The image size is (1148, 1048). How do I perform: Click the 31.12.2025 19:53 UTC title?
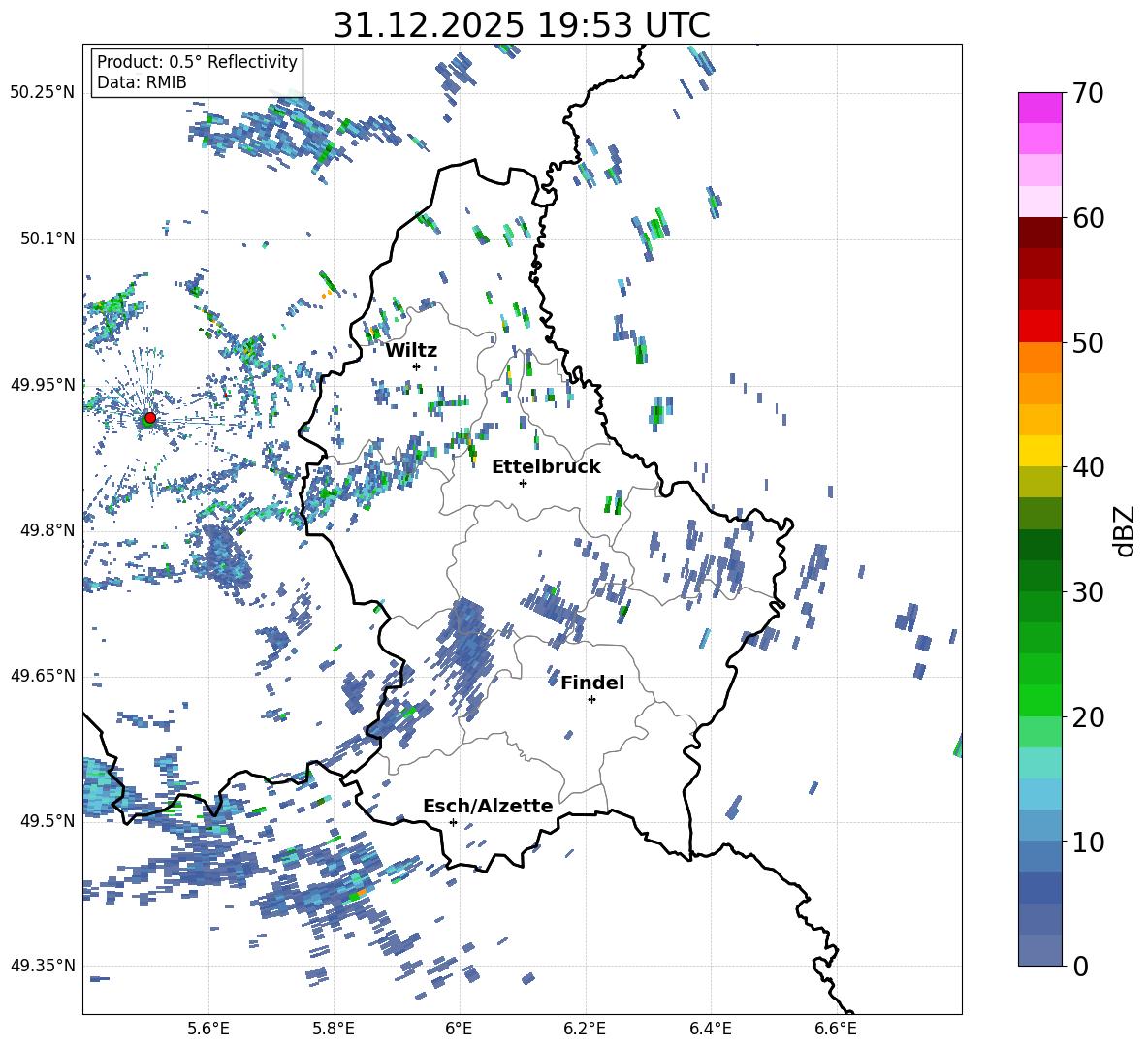tap(522, 25)
